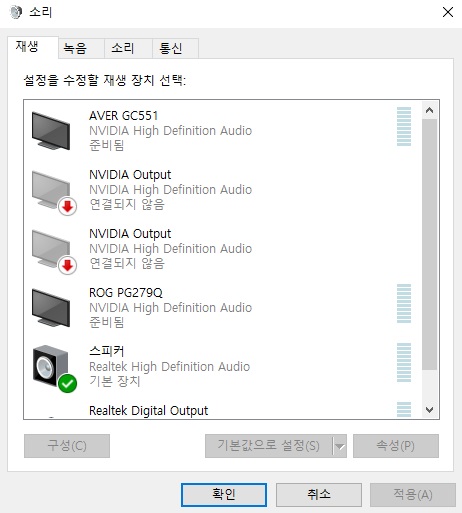Click the 속성(P) button
This screenshot has width=462, height=513.
[396, 446]
